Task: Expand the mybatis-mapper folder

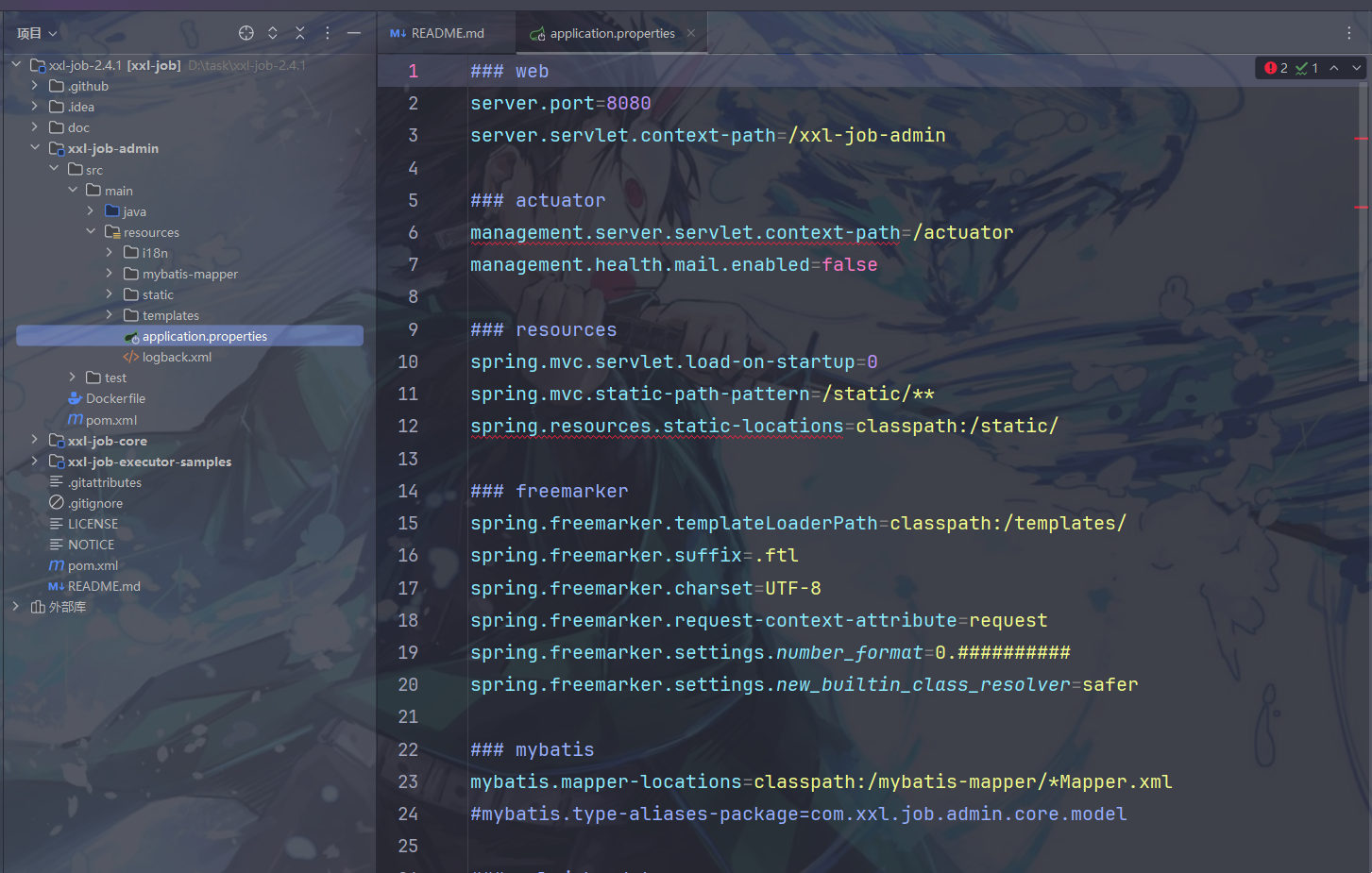Action: coord(110,274)
